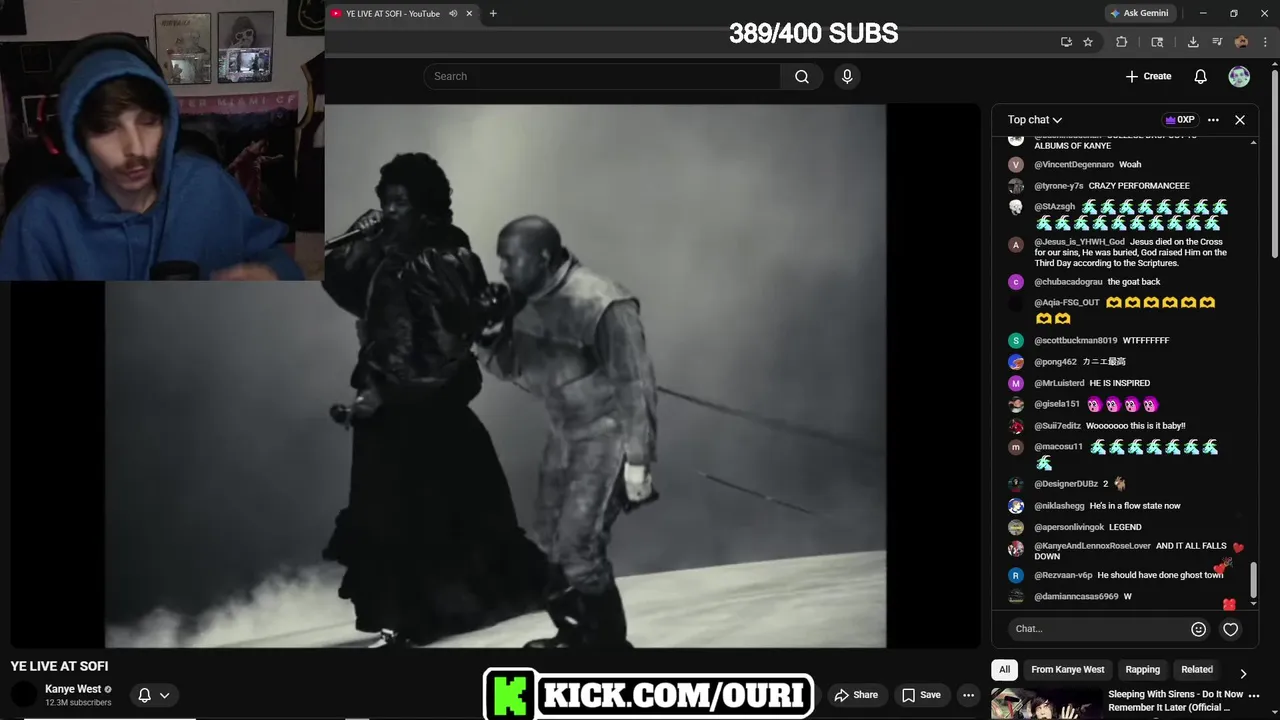This screenshot has width=1280, height=720.
Task: Open the emoji picker in chat box
Action: pos(1198,629)
